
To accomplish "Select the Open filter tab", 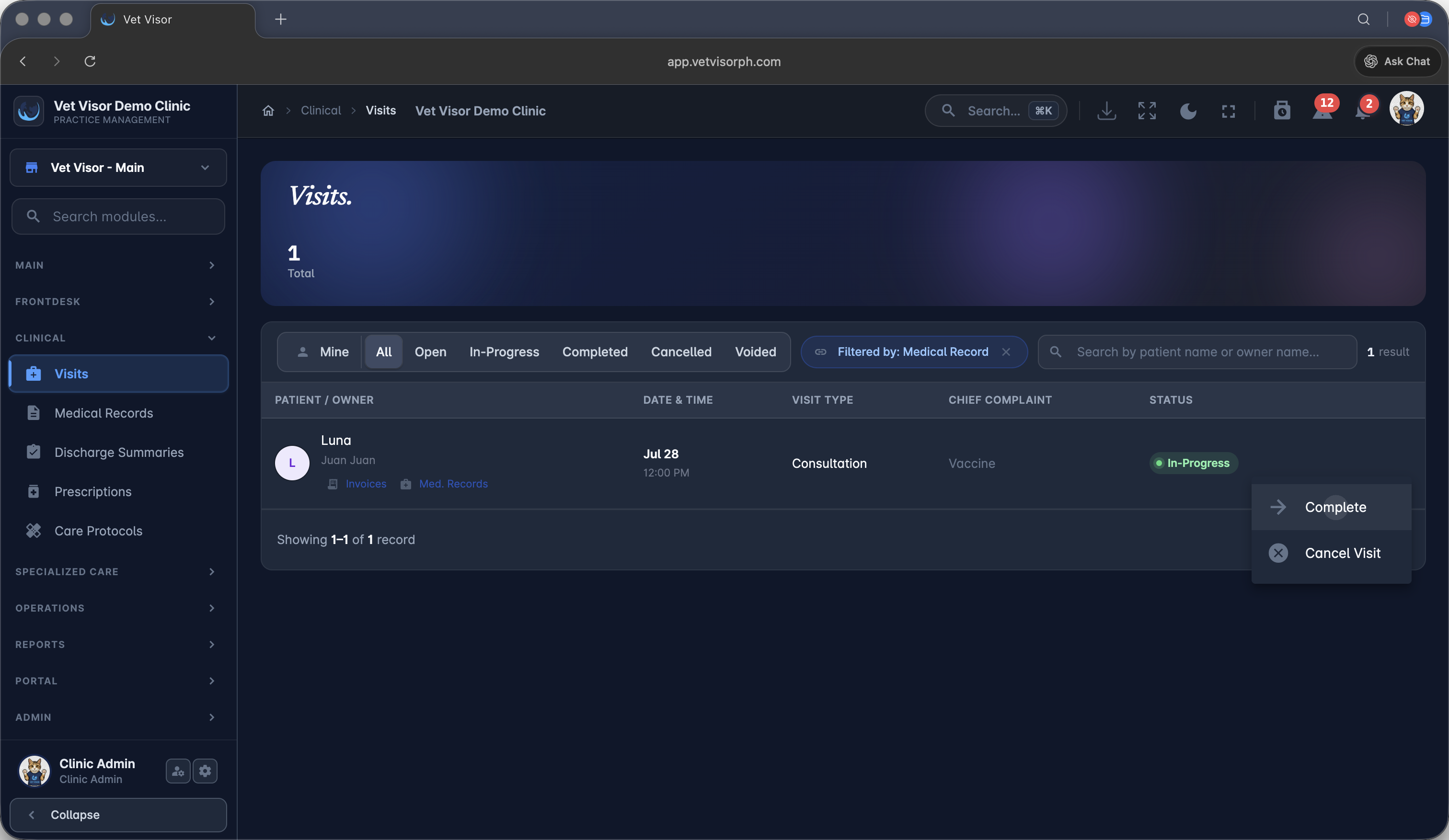I will point(430,352).
